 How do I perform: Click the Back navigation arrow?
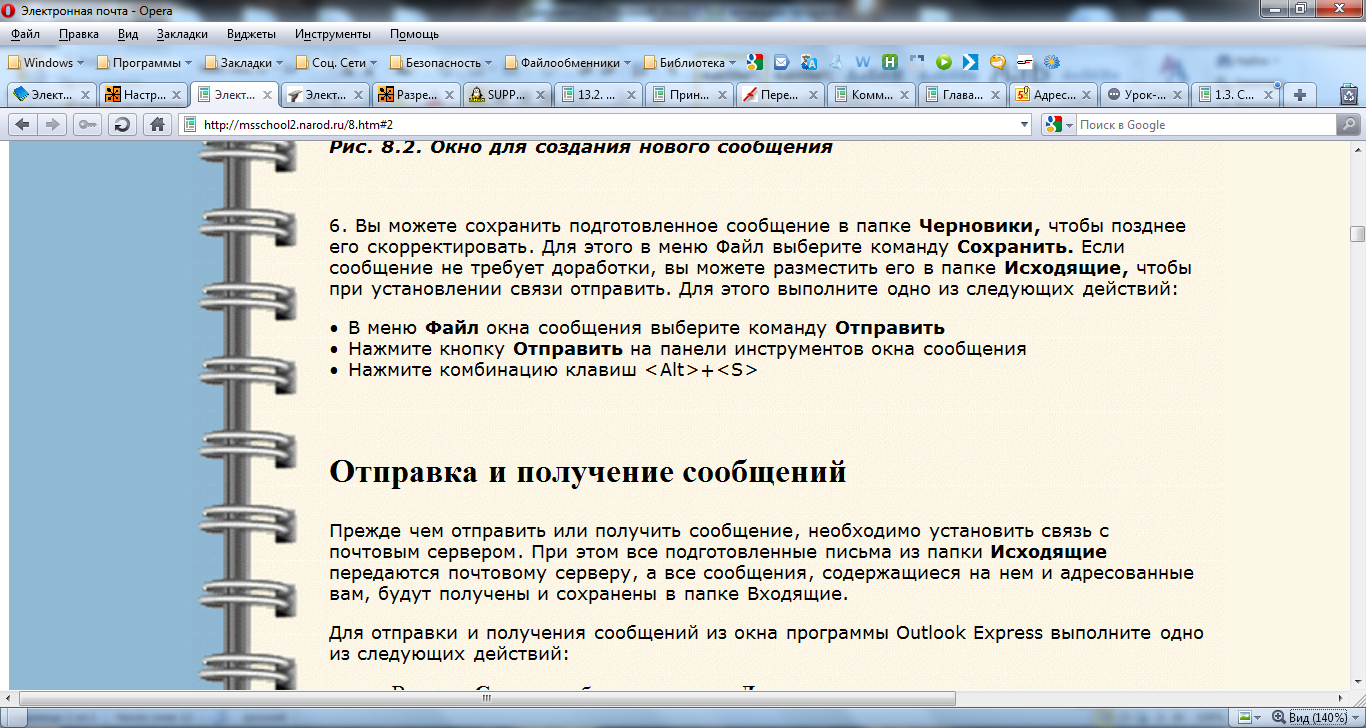(x=22, y=124)
